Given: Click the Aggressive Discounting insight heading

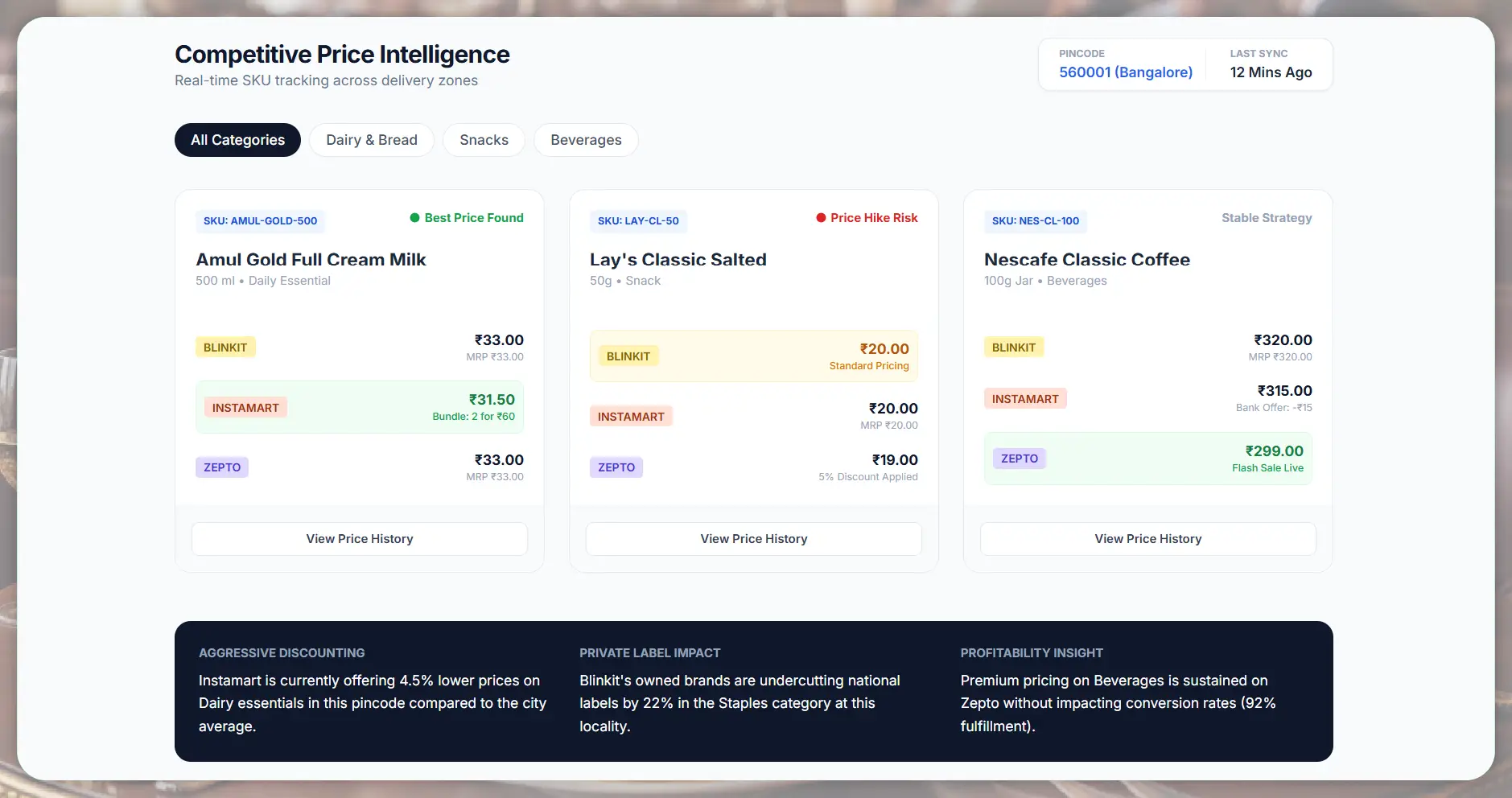Looking at the screenshot, I should tap(282, 653).
